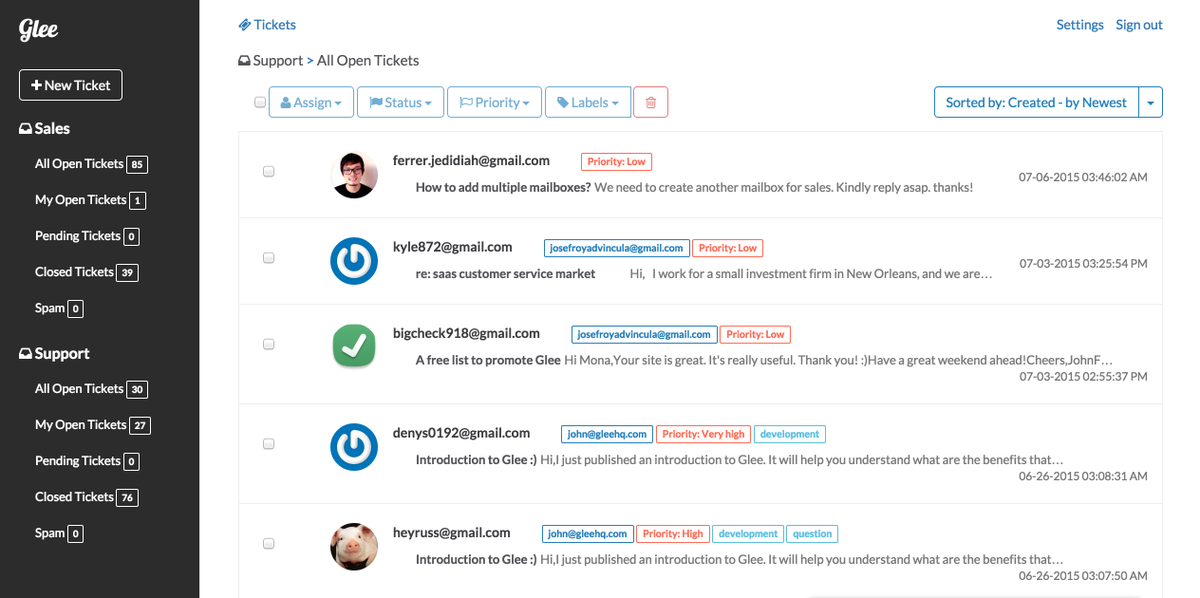Click sender ferrer.jedidiah@gmail.com
Image resolution: width=1200 pixels, height=598 pixels.
471,160
